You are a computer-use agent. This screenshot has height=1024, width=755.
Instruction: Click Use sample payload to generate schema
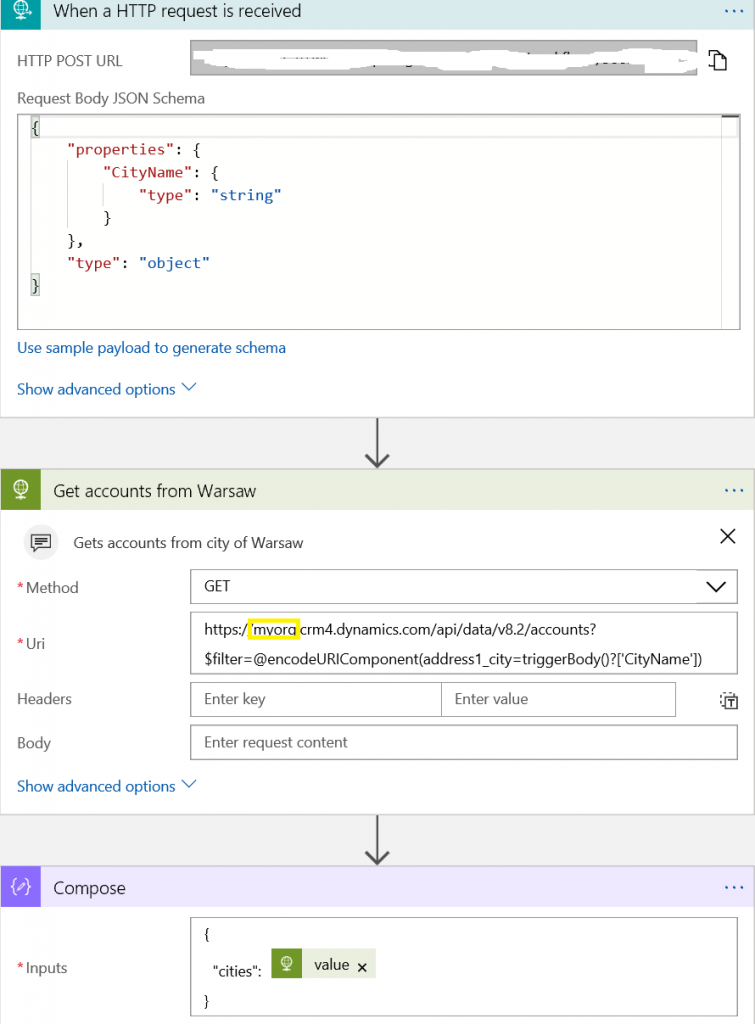(x=151, y=348)
